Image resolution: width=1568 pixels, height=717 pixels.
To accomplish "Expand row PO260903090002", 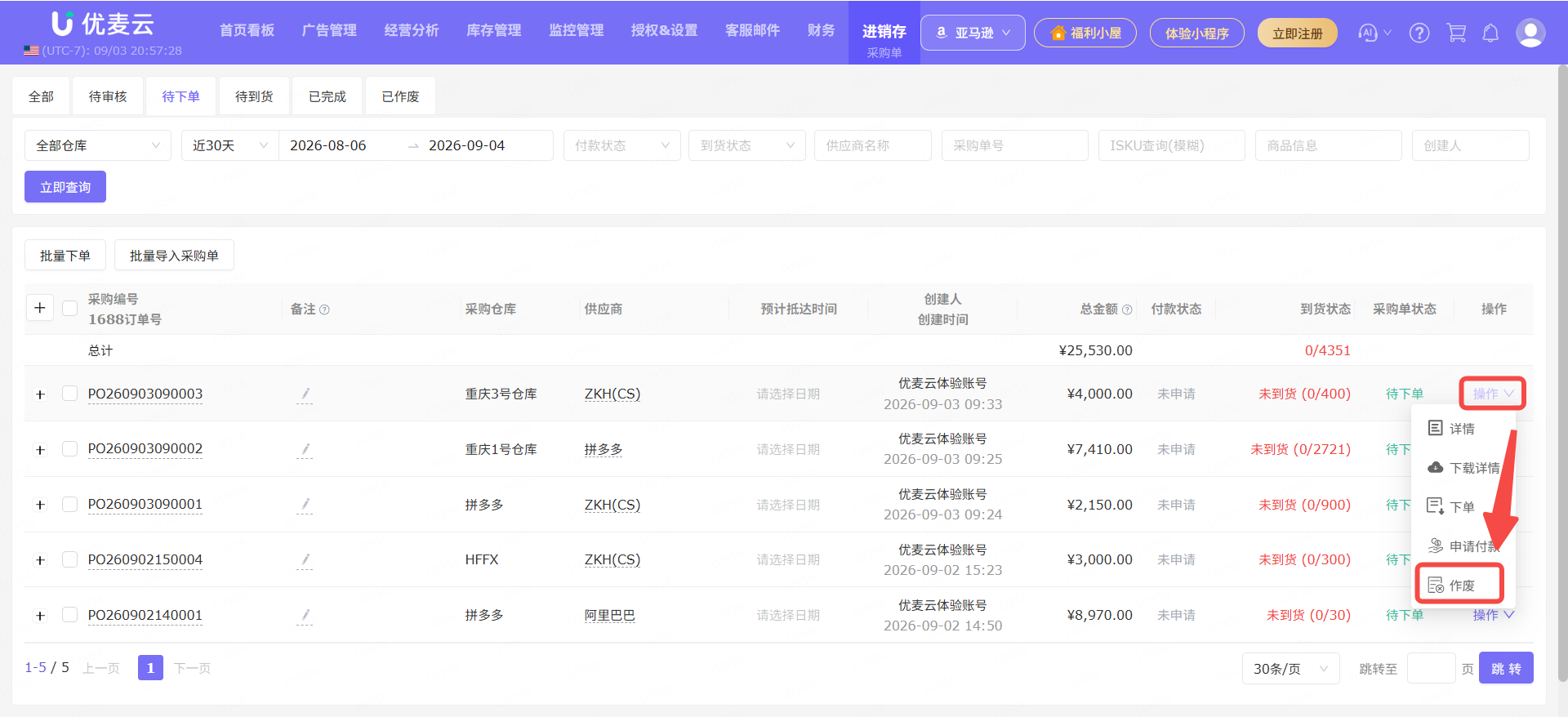I will pyautogui.click(x=40, y=450).
